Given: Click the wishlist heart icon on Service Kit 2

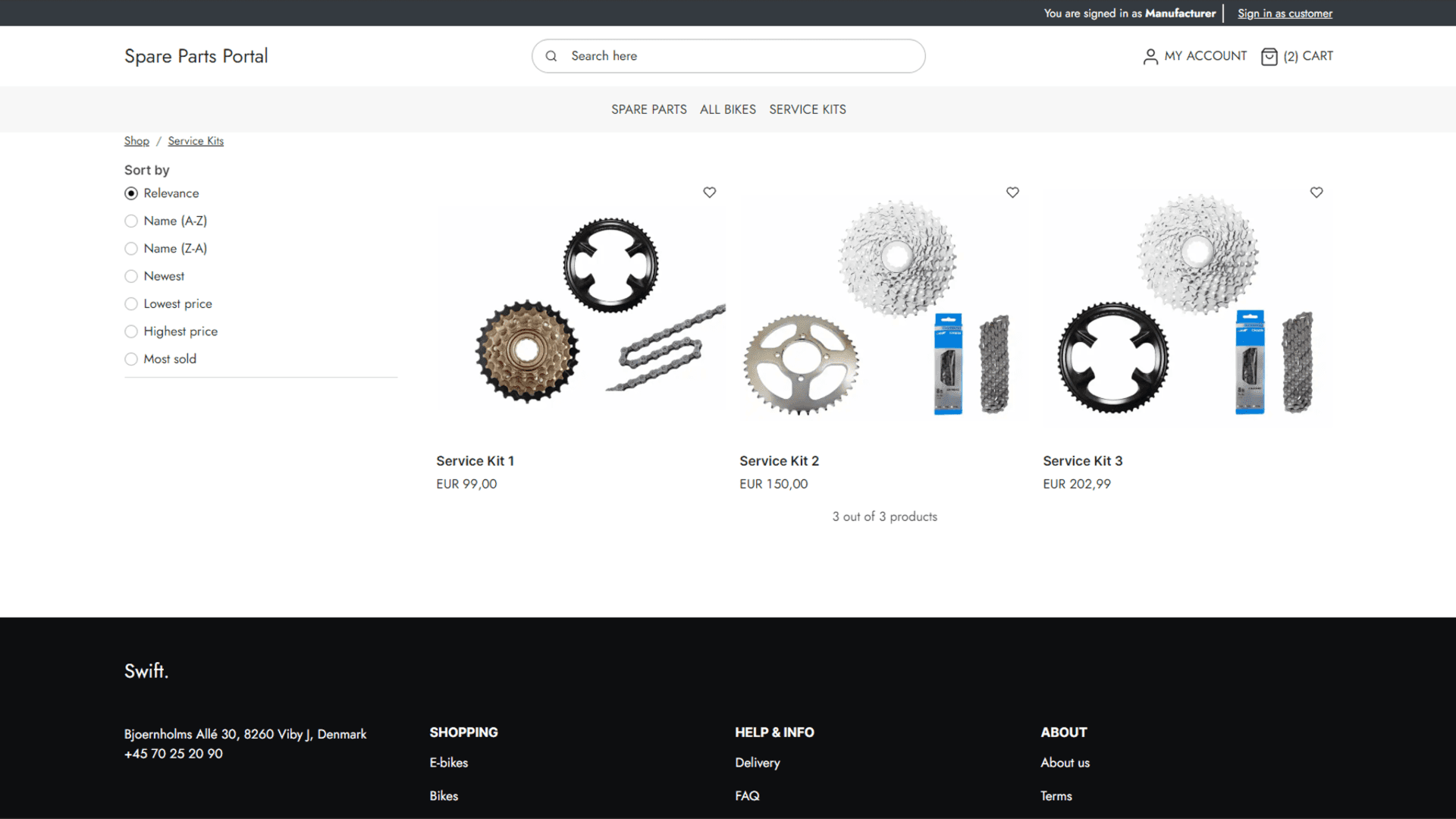Looking at the screenshot, I should click(1012, 192).
